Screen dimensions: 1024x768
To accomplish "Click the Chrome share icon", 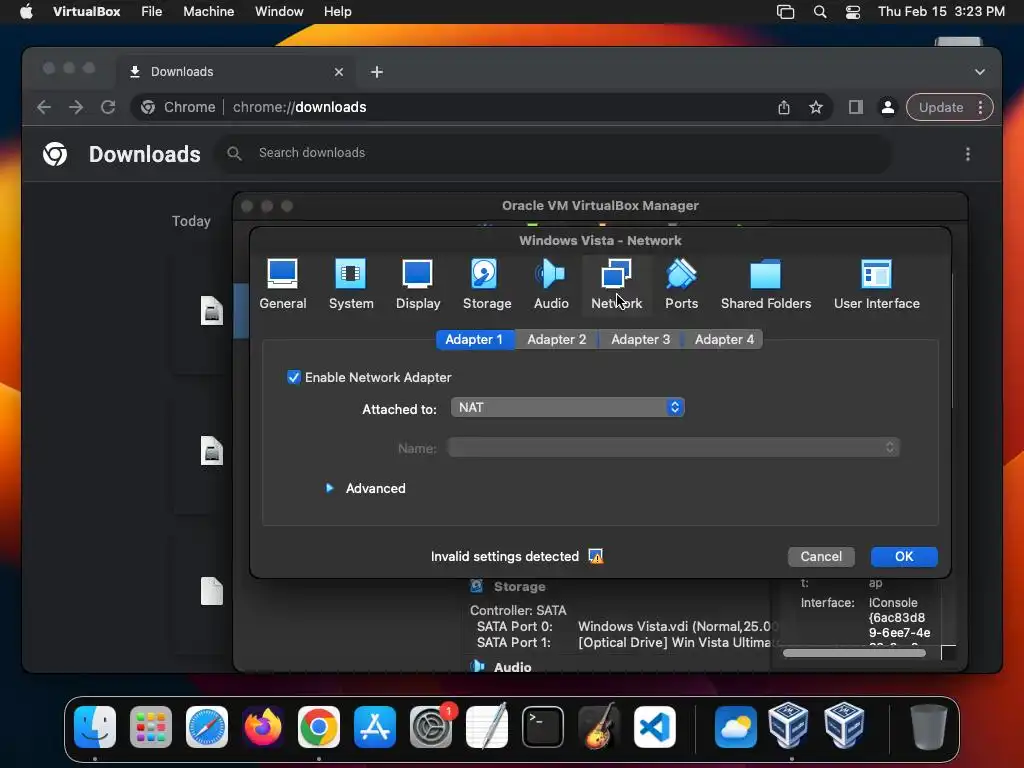I will click(784, 107).
